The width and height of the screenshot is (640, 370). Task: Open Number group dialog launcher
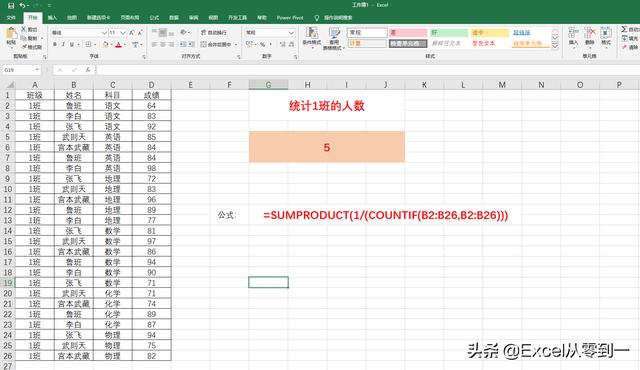pos(295,57)
